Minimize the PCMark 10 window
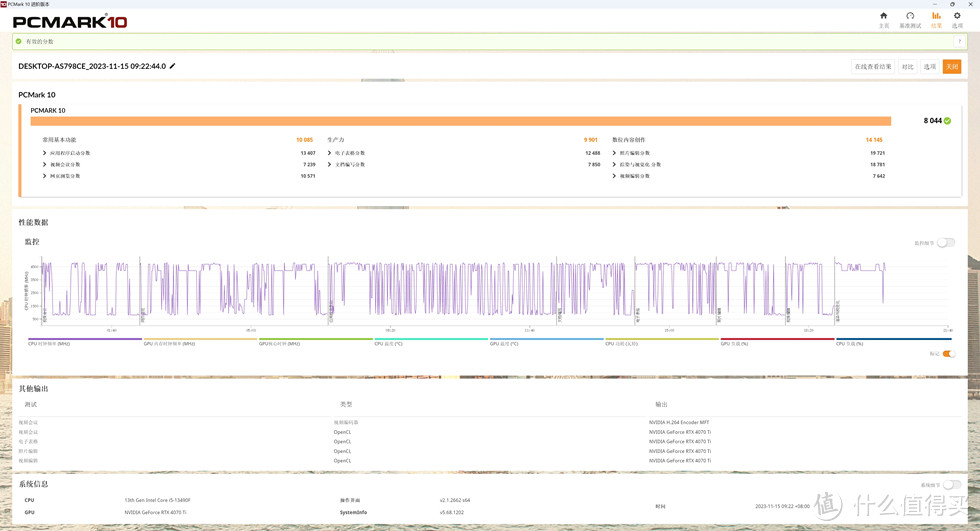The image size is (980, 531). coord(935,4)
